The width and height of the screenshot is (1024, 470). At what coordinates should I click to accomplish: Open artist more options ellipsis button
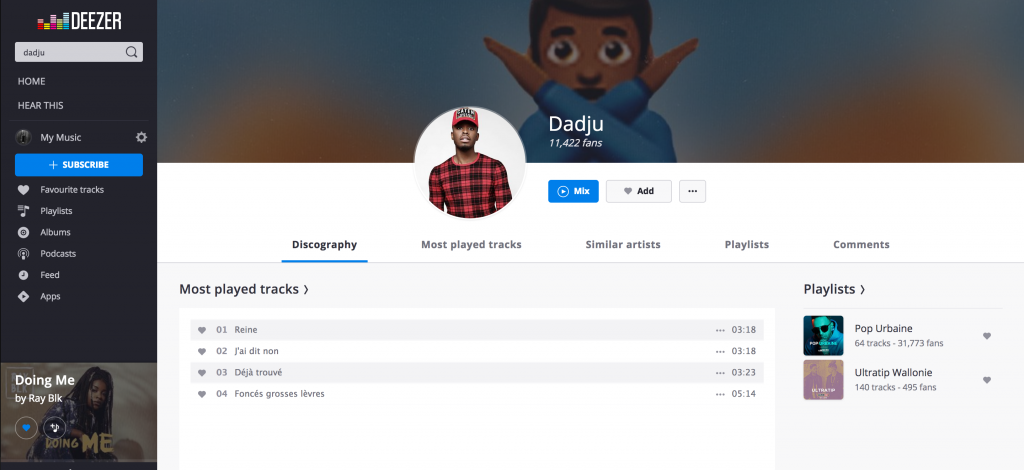point(692,191)
